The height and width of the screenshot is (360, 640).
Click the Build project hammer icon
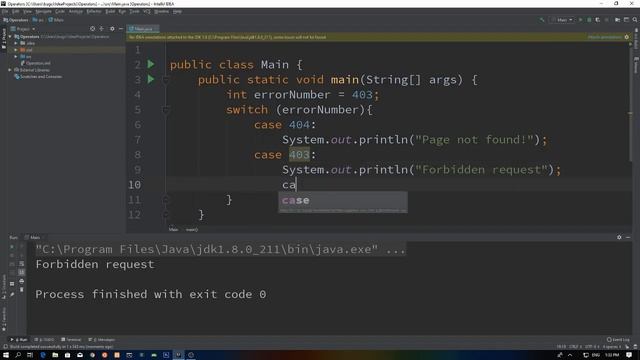click(542, 20)
